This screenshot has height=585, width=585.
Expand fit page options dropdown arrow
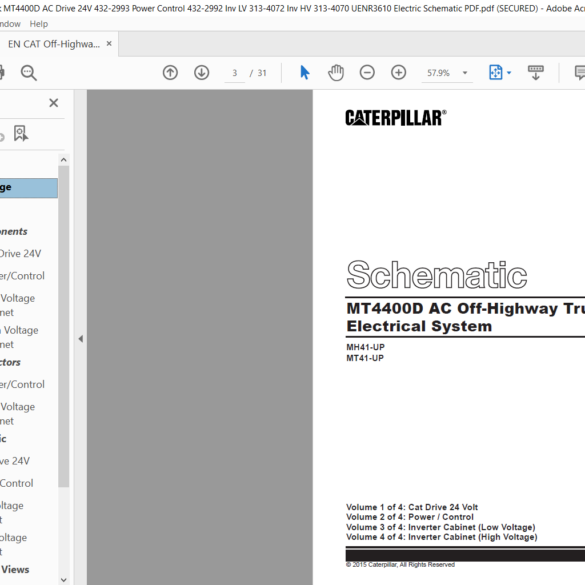(x=509, y=73)
